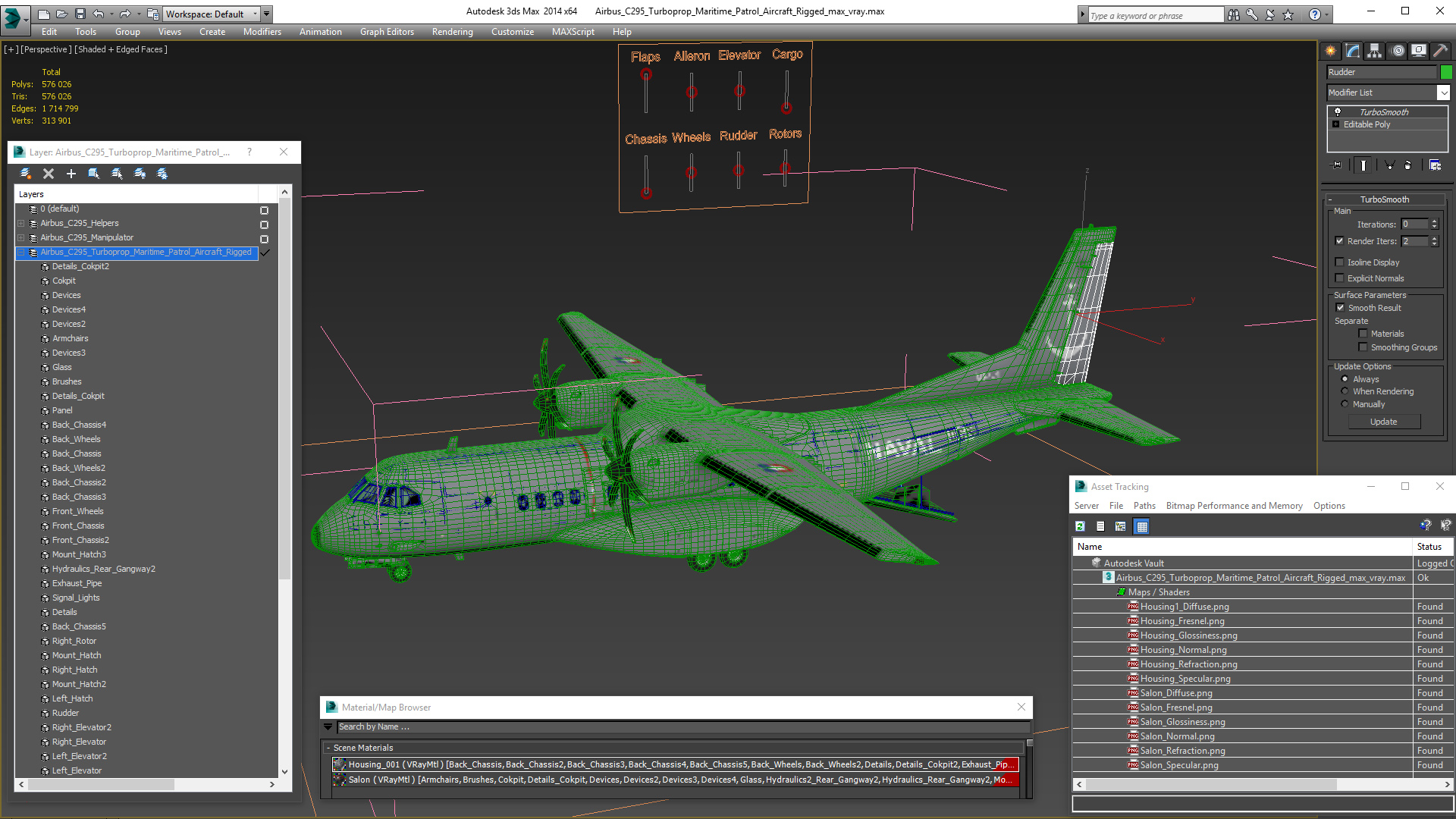
Task: Click Delete Layer X icon in Layer dialog
Action: click(x=49, y=174)
